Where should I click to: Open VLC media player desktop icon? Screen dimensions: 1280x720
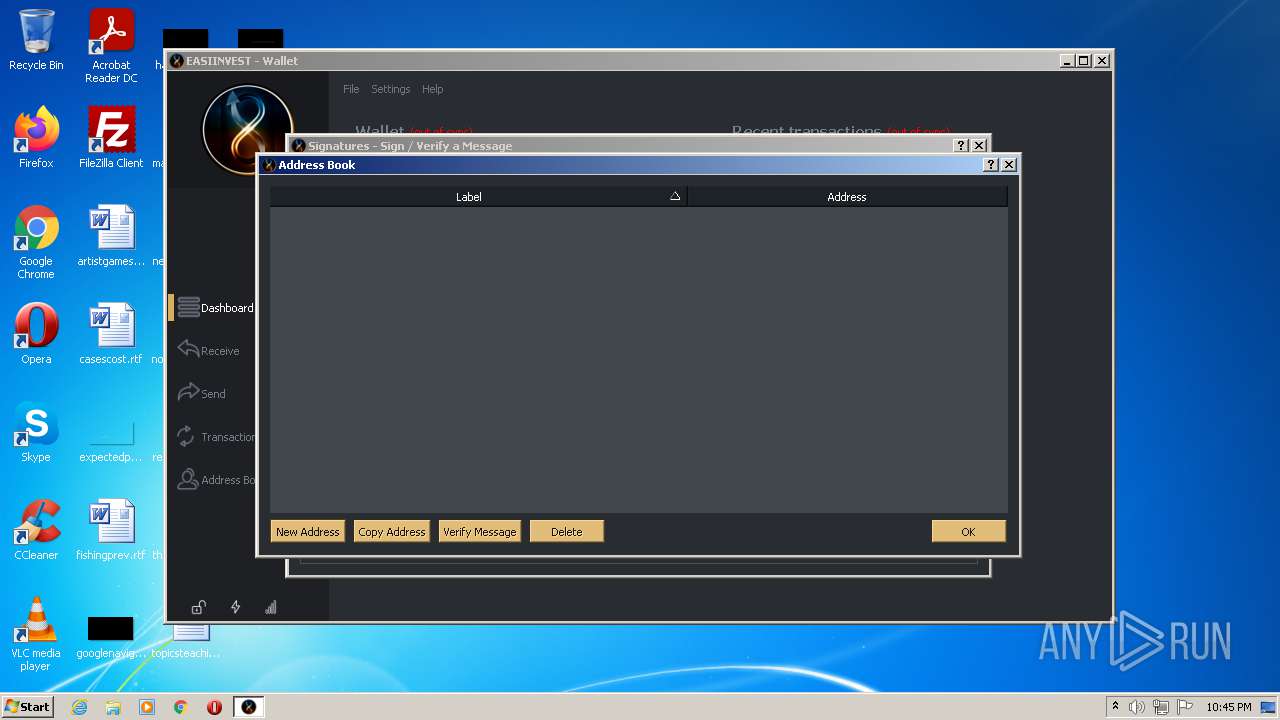36,634
